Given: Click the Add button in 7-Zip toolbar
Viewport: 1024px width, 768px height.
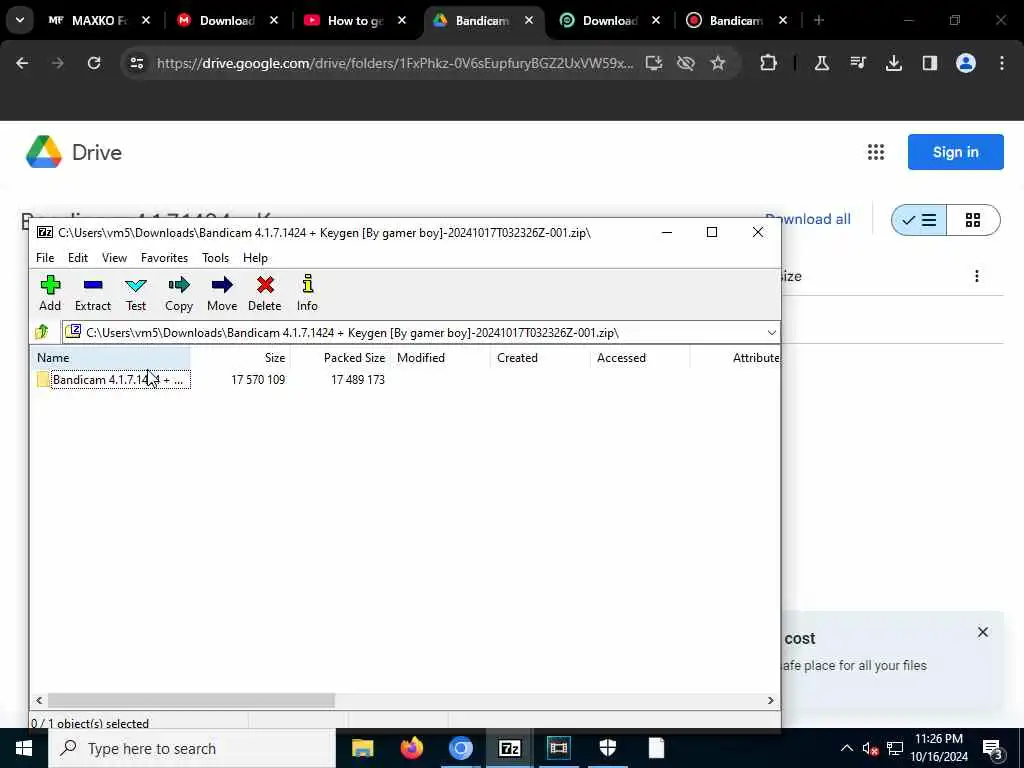Looking at the screenshot, I should (50, 293).
